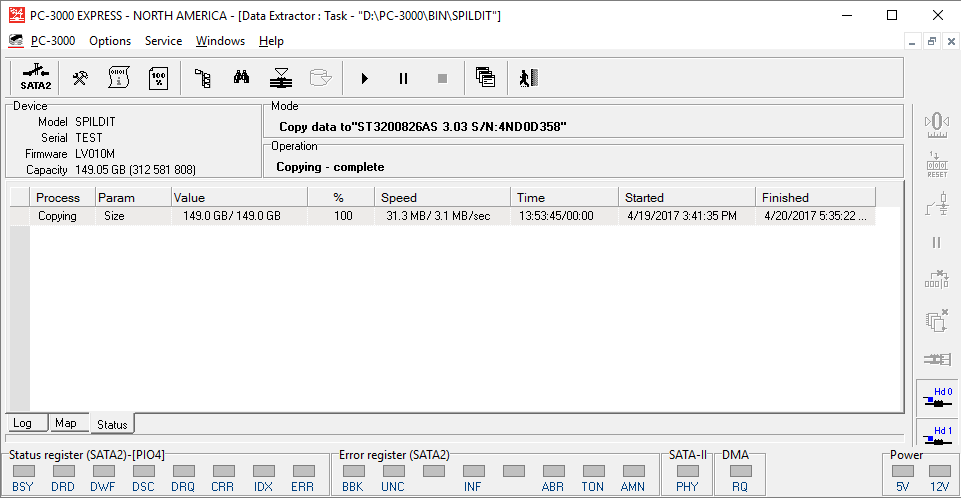The image size is (961, 498).
Task: Click the 149.0 GB/ 149.0 GB value cell
Action: point(240,216)
